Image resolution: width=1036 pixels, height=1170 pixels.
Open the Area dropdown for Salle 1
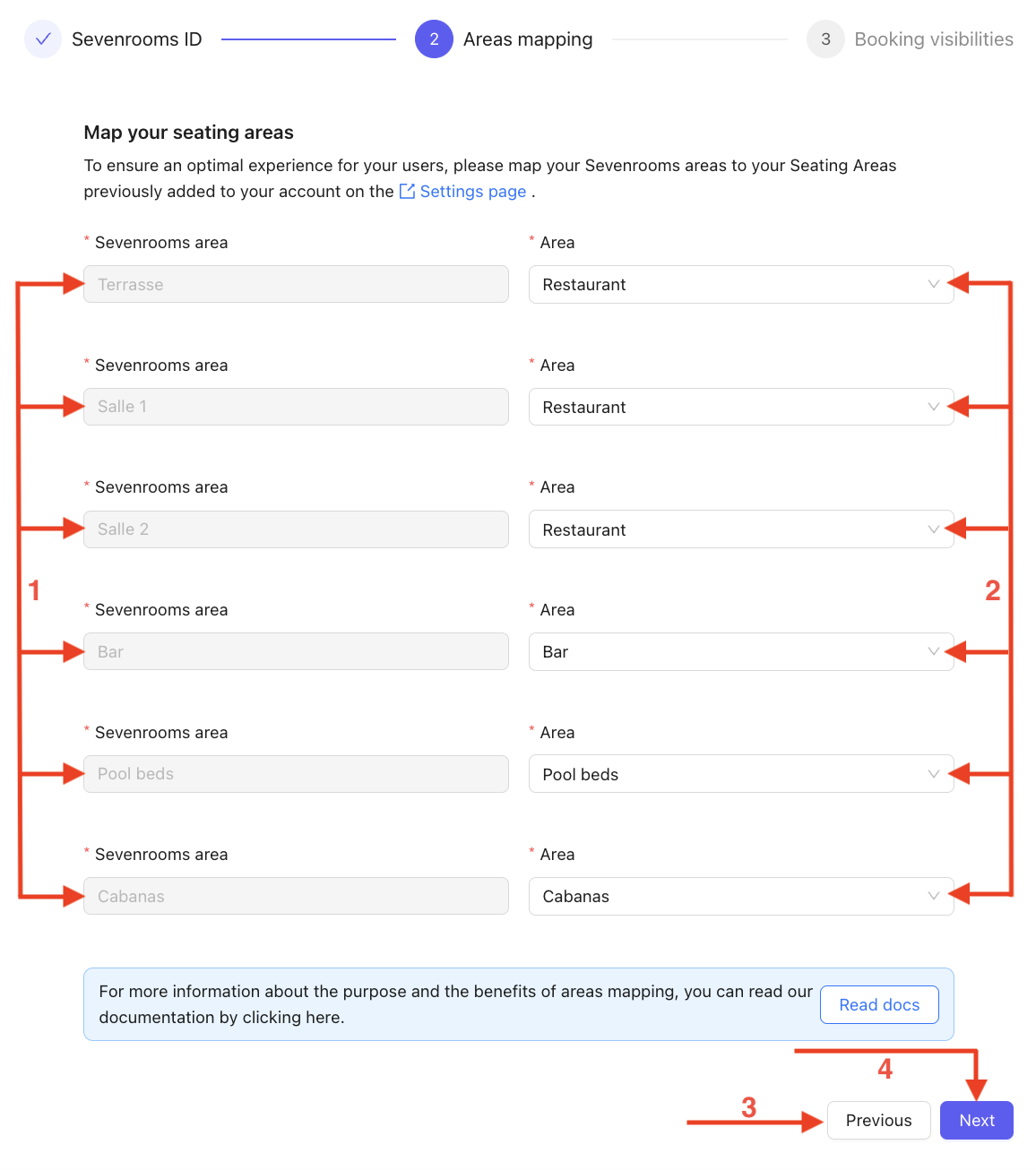pyautogui.click(x=740, y=408)
